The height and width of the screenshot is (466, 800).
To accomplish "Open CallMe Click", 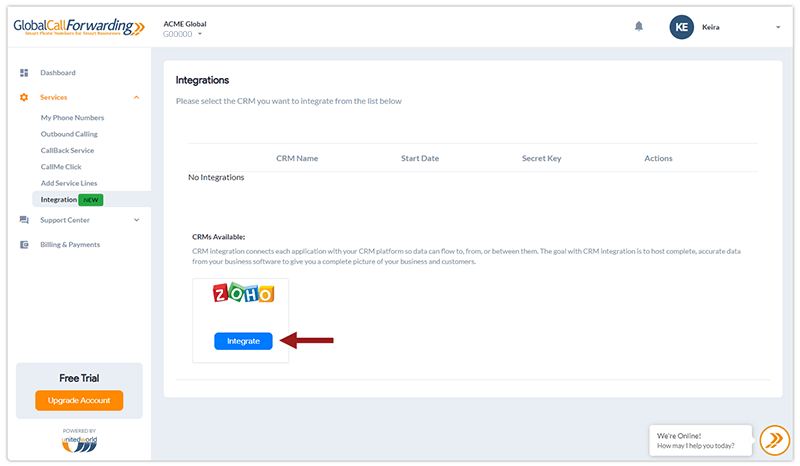I will tap(61, 166).
